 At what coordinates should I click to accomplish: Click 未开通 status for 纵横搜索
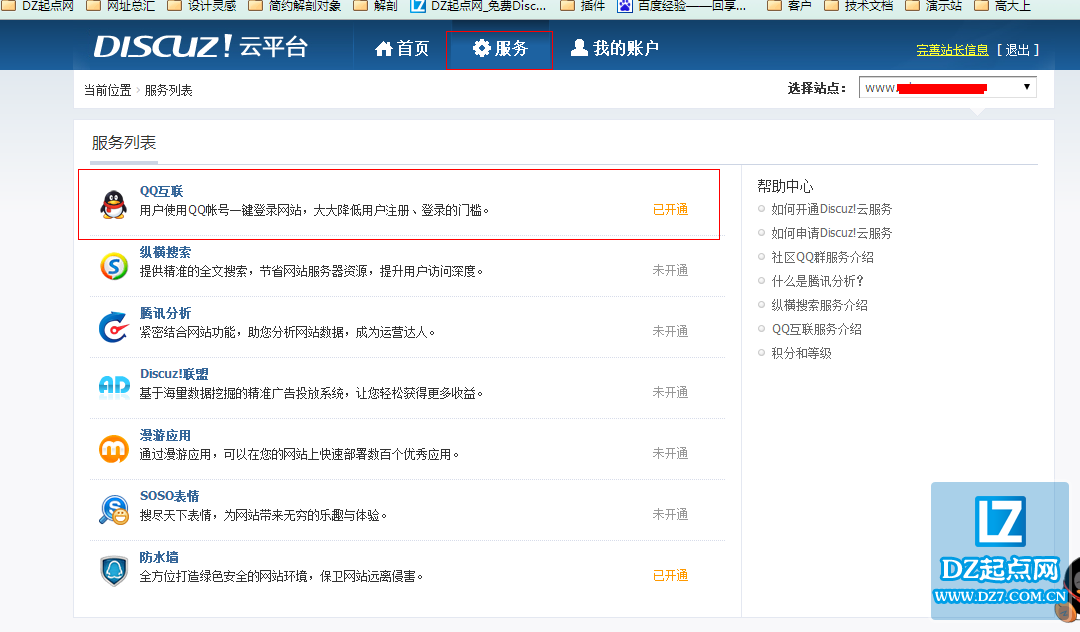(x=670, y=270)
